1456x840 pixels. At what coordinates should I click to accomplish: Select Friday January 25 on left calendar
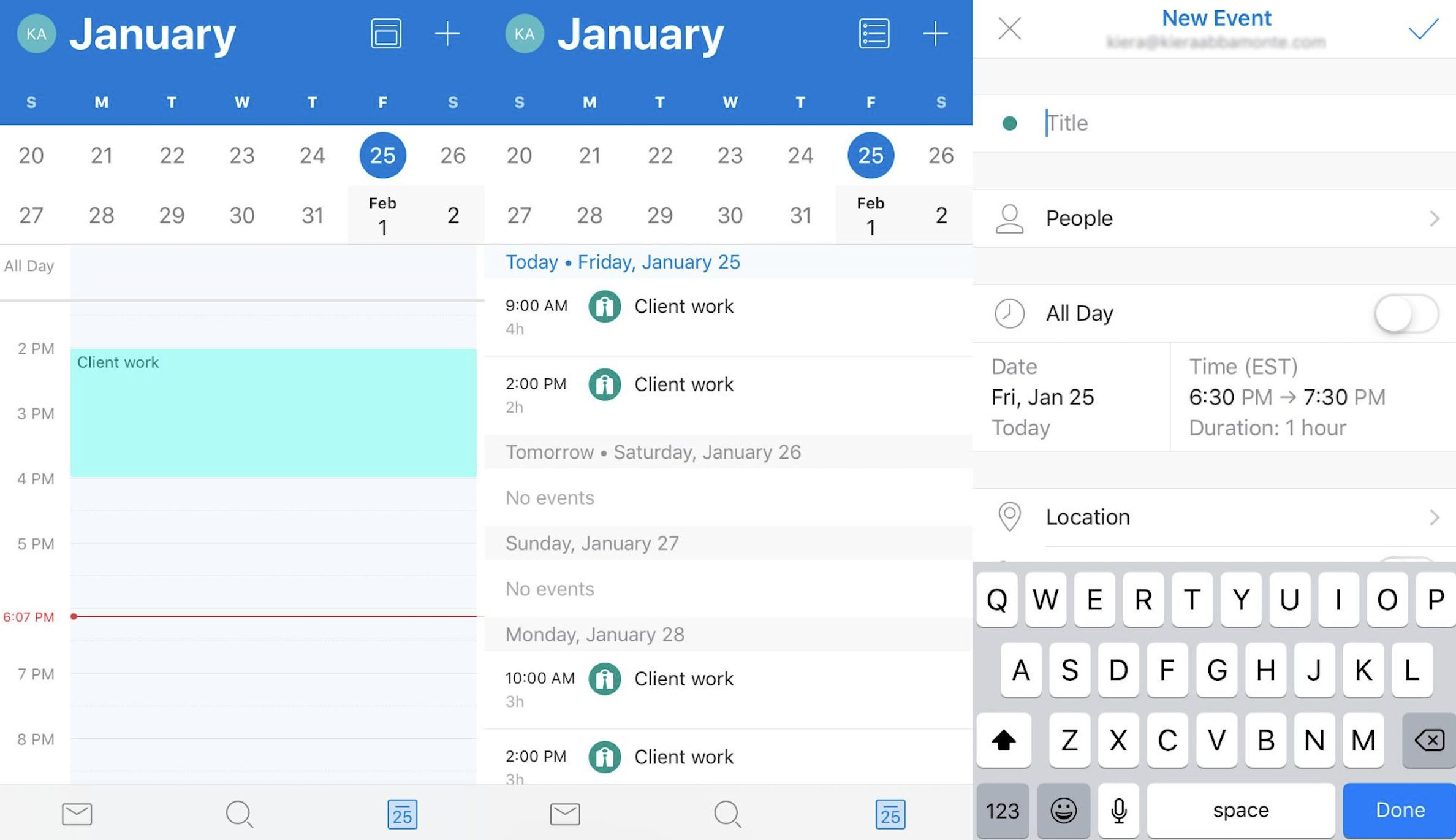click(382, 154)
